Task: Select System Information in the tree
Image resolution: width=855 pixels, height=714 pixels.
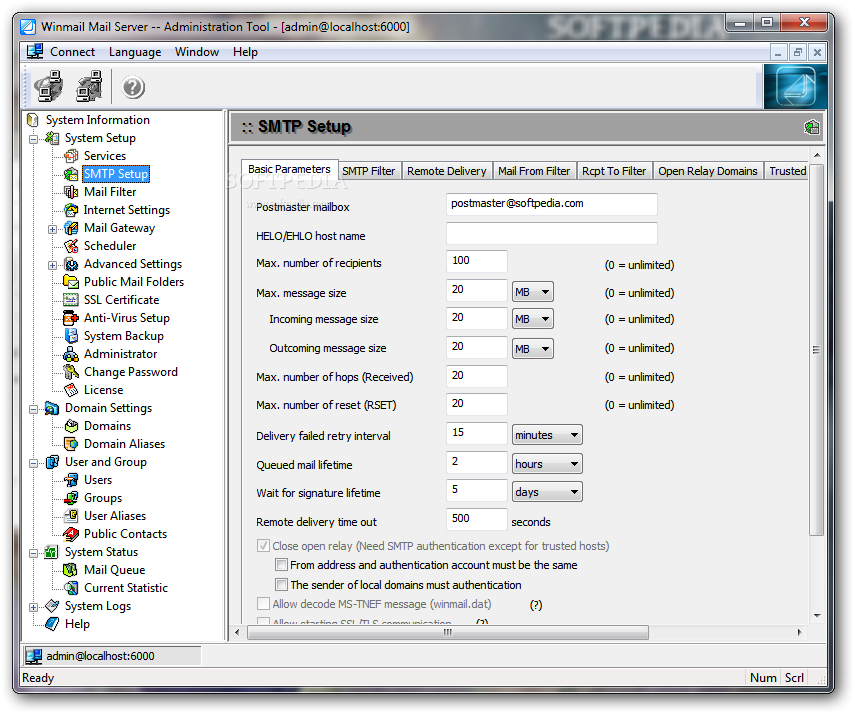Action: pyautogui.click(x=98, y=120)
